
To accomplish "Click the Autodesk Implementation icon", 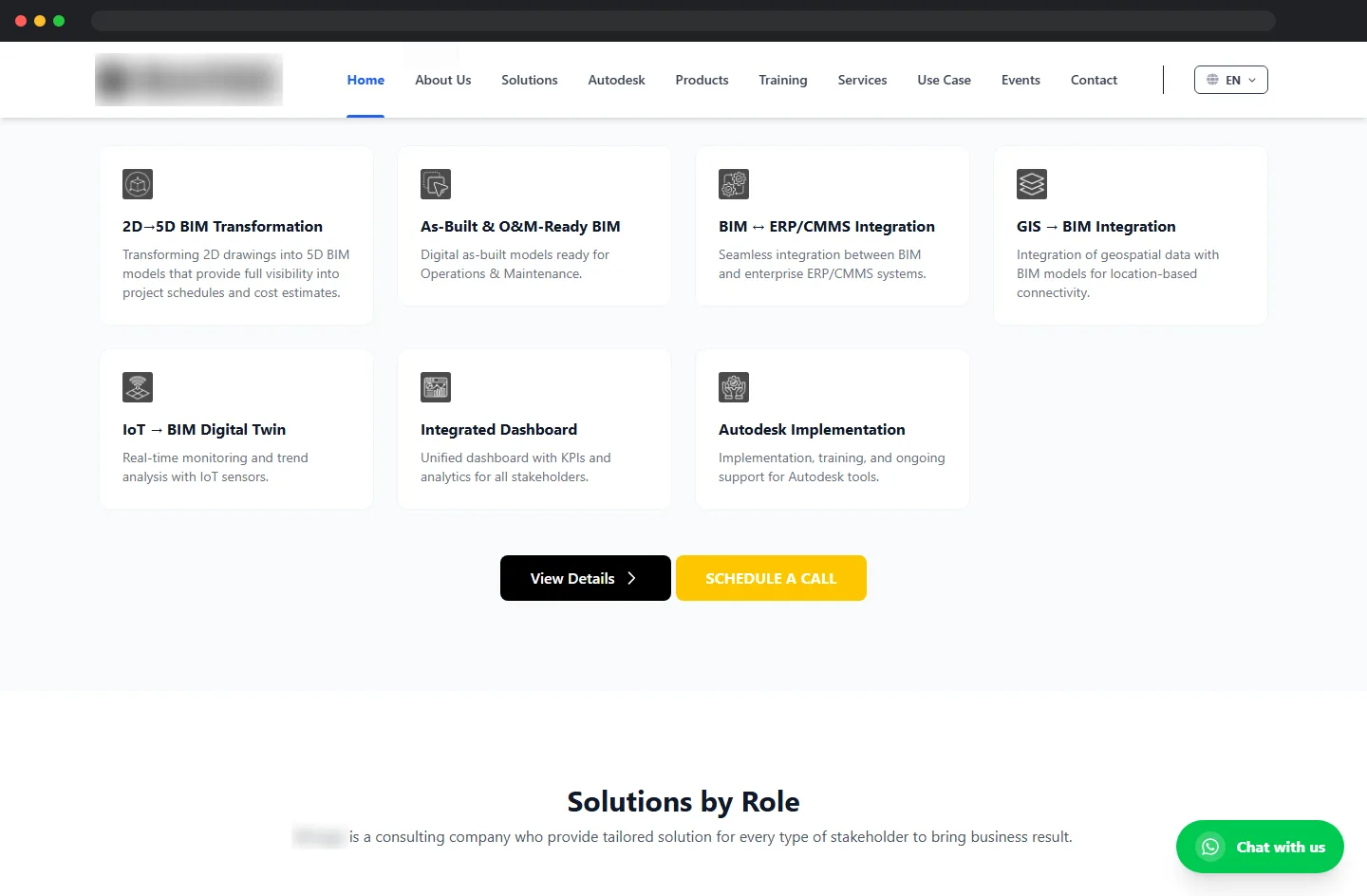I will tap(734, 387).
